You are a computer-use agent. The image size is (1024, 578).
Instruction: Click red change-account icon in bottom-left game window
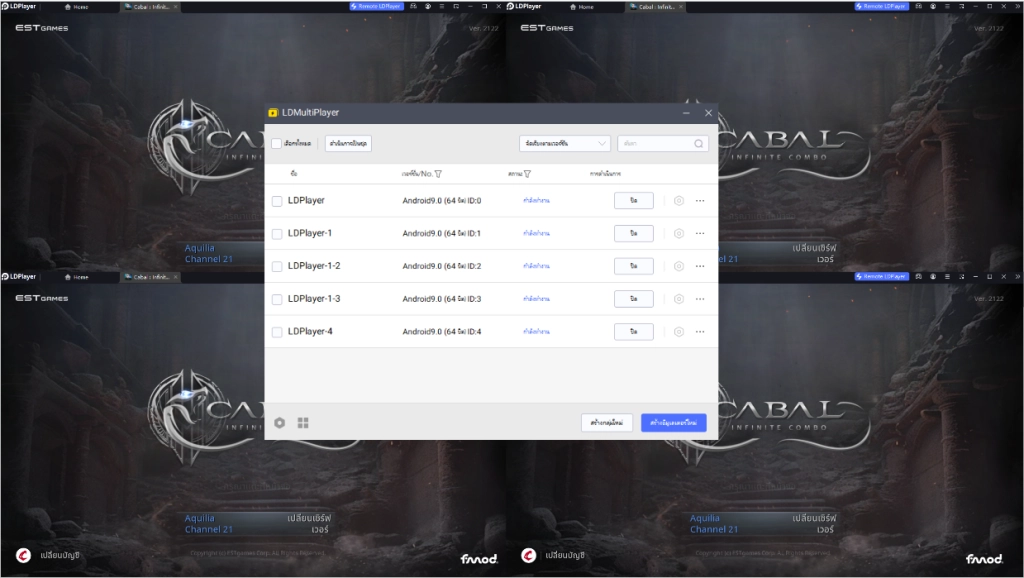[x=24, y=555]
